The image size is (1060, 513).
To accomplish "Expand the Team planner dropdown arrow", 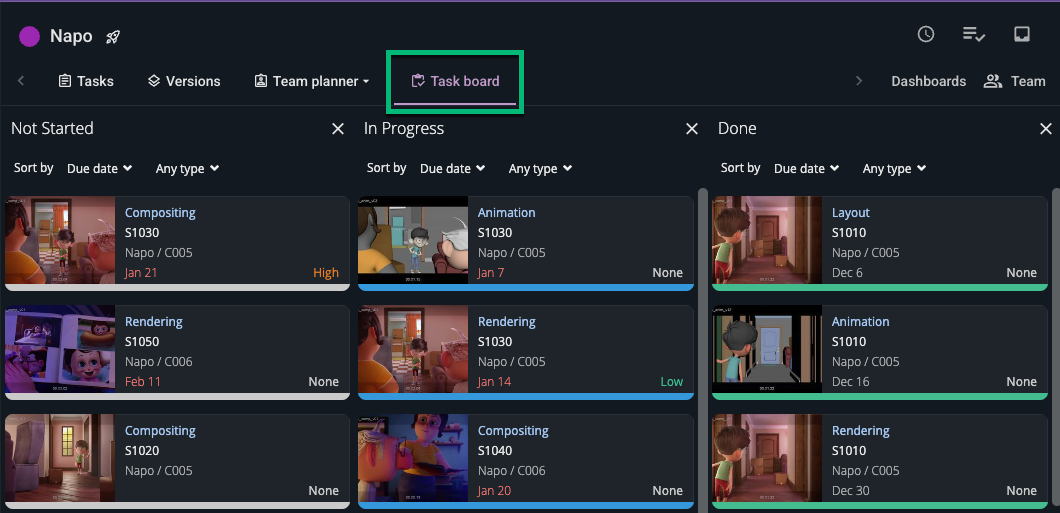I will pos(366,81).
